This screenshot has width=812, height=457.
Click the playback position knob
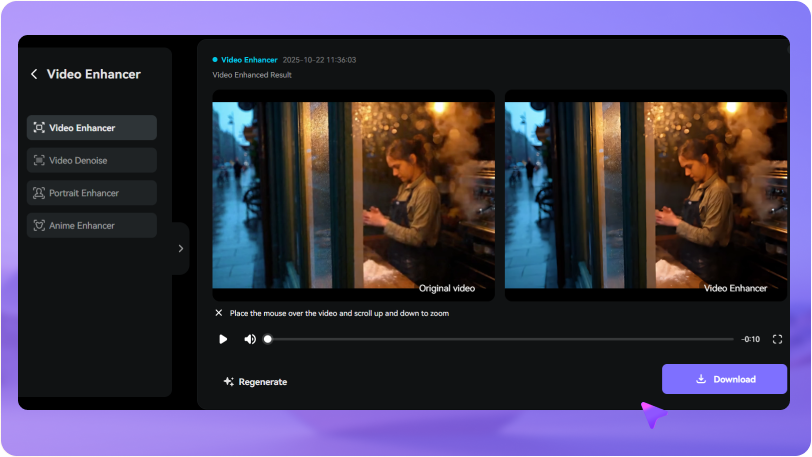268,339
